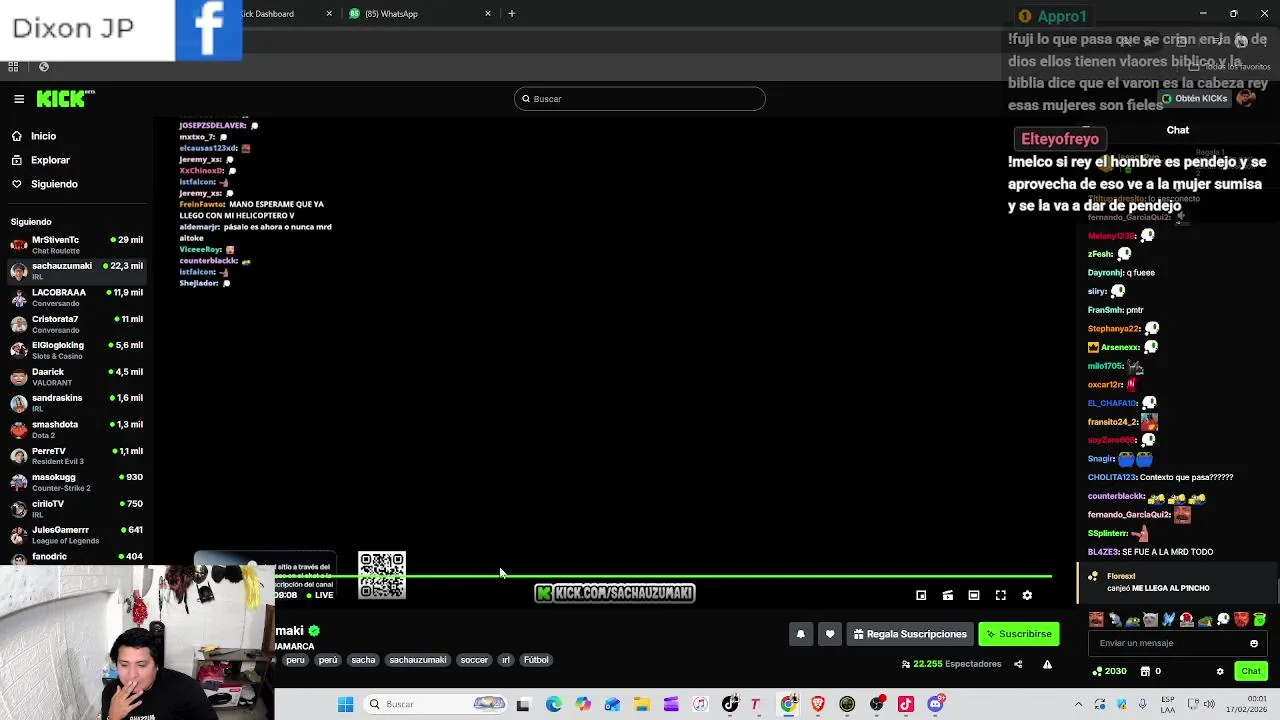This screenshot has height=720, width=1280.
Task: Focus the Buscar search field on Kick
Action: coord(640,99)
